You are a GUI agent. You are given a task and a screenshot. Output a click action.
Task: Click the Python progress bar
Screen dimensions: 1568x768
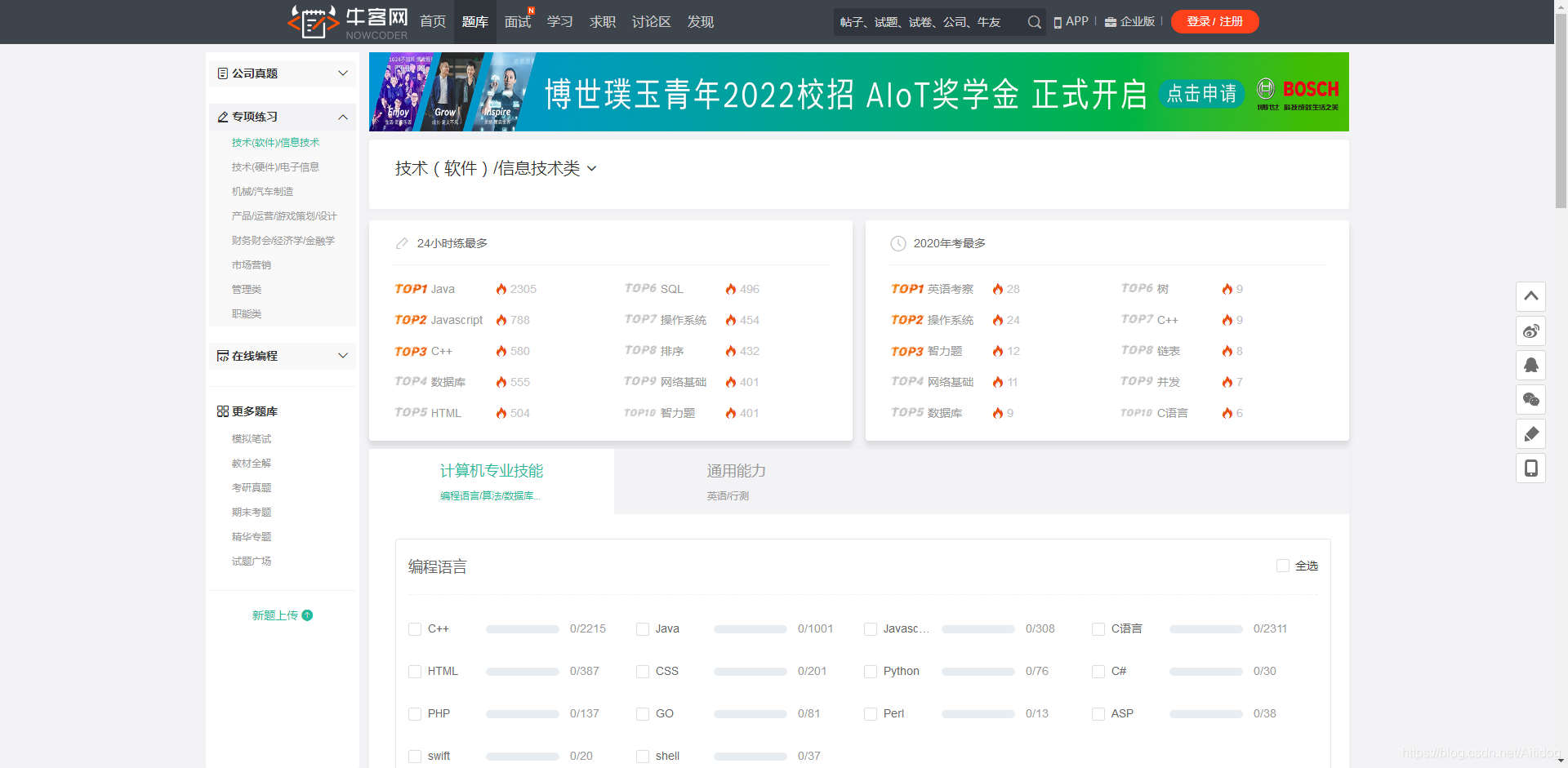tap(978, 672)
